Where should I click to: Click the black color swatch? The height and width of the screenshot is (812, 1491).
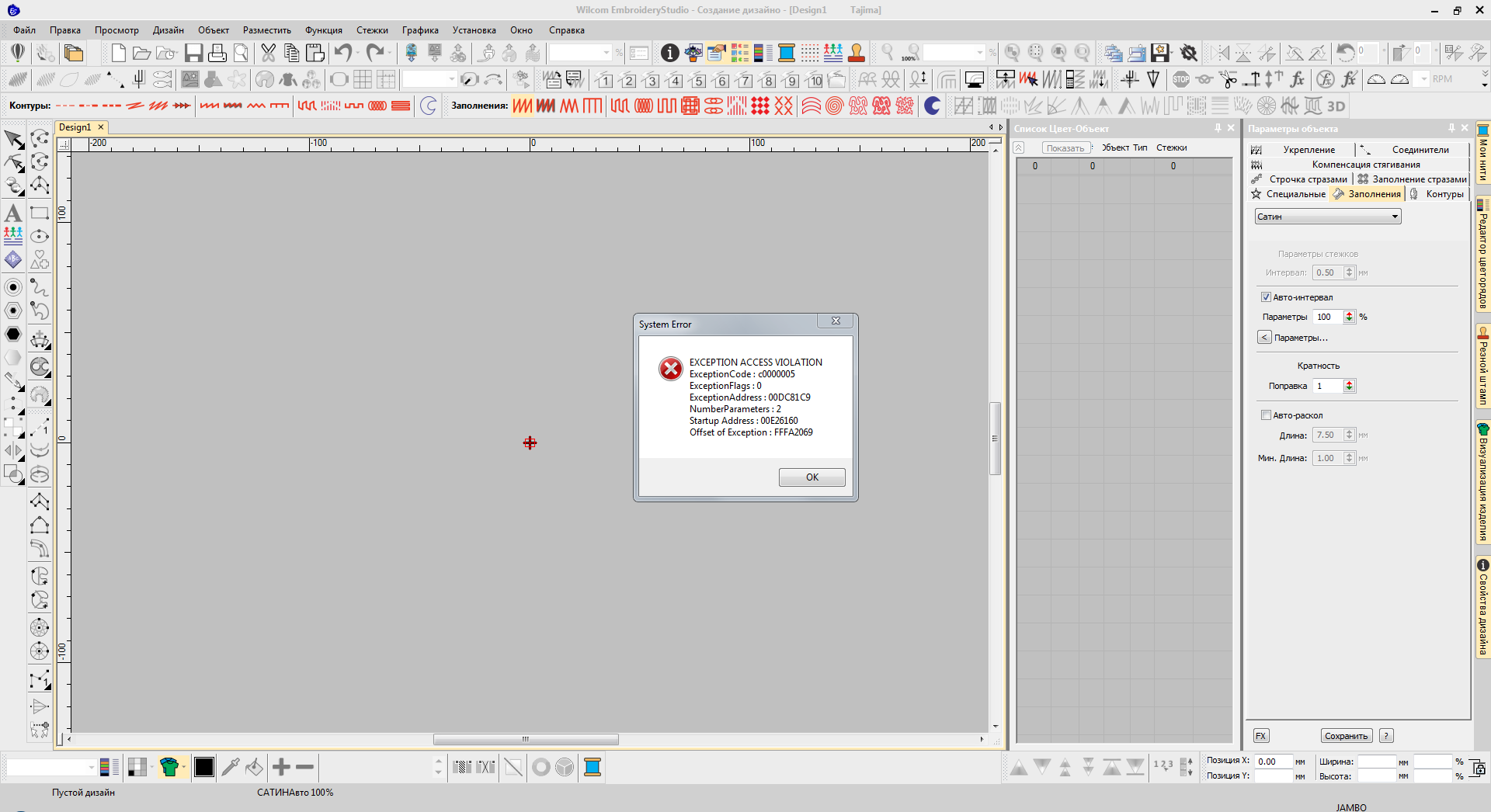click(204, 768)
